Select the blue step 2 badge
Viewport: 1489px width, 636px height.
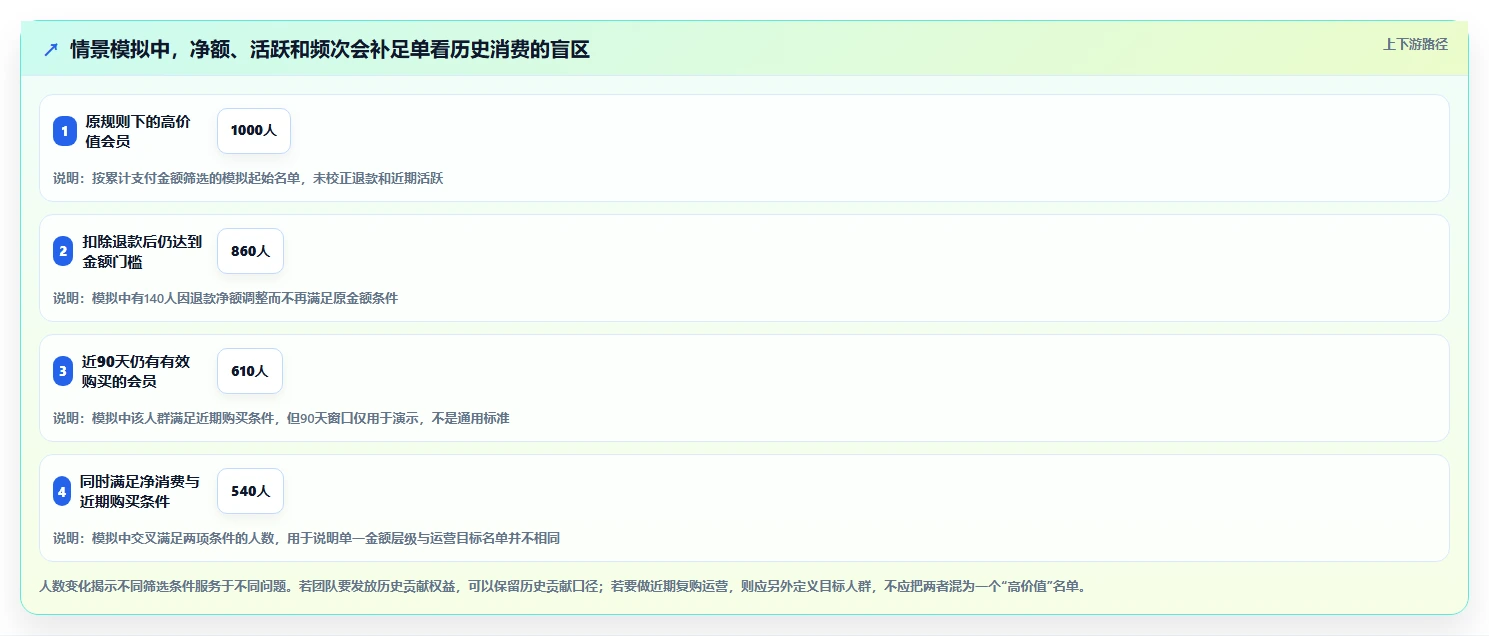tap(63, 251)
